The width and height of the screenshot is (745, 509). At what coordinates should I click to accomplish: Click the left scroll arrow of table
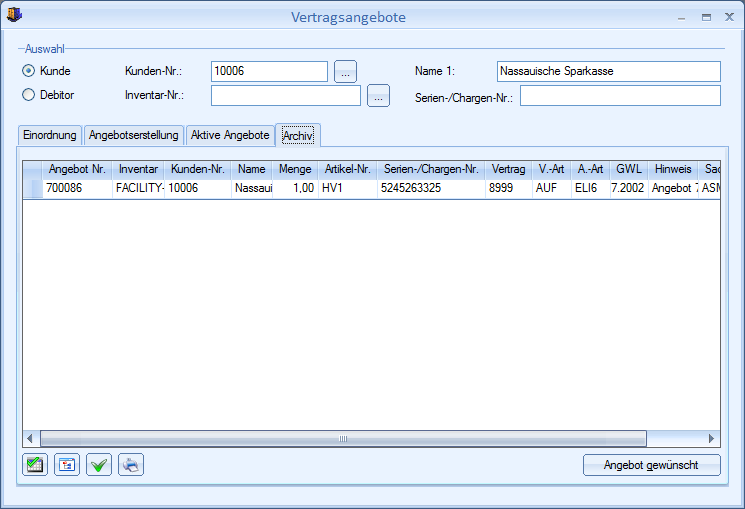pos(30,438)
